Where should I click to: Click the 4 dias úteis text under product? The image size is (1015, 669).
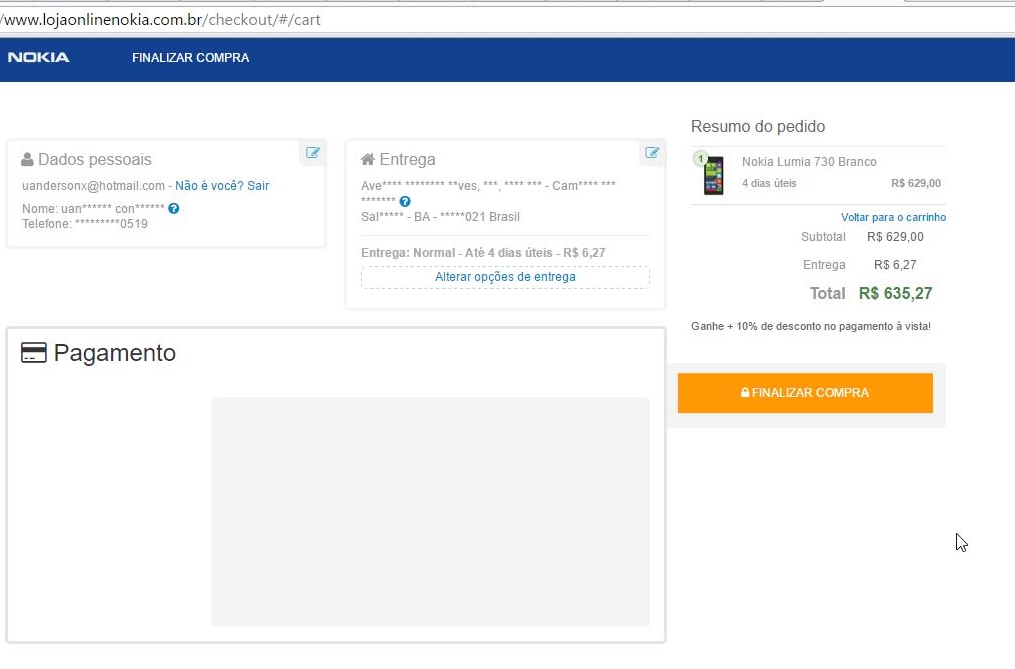769,183
